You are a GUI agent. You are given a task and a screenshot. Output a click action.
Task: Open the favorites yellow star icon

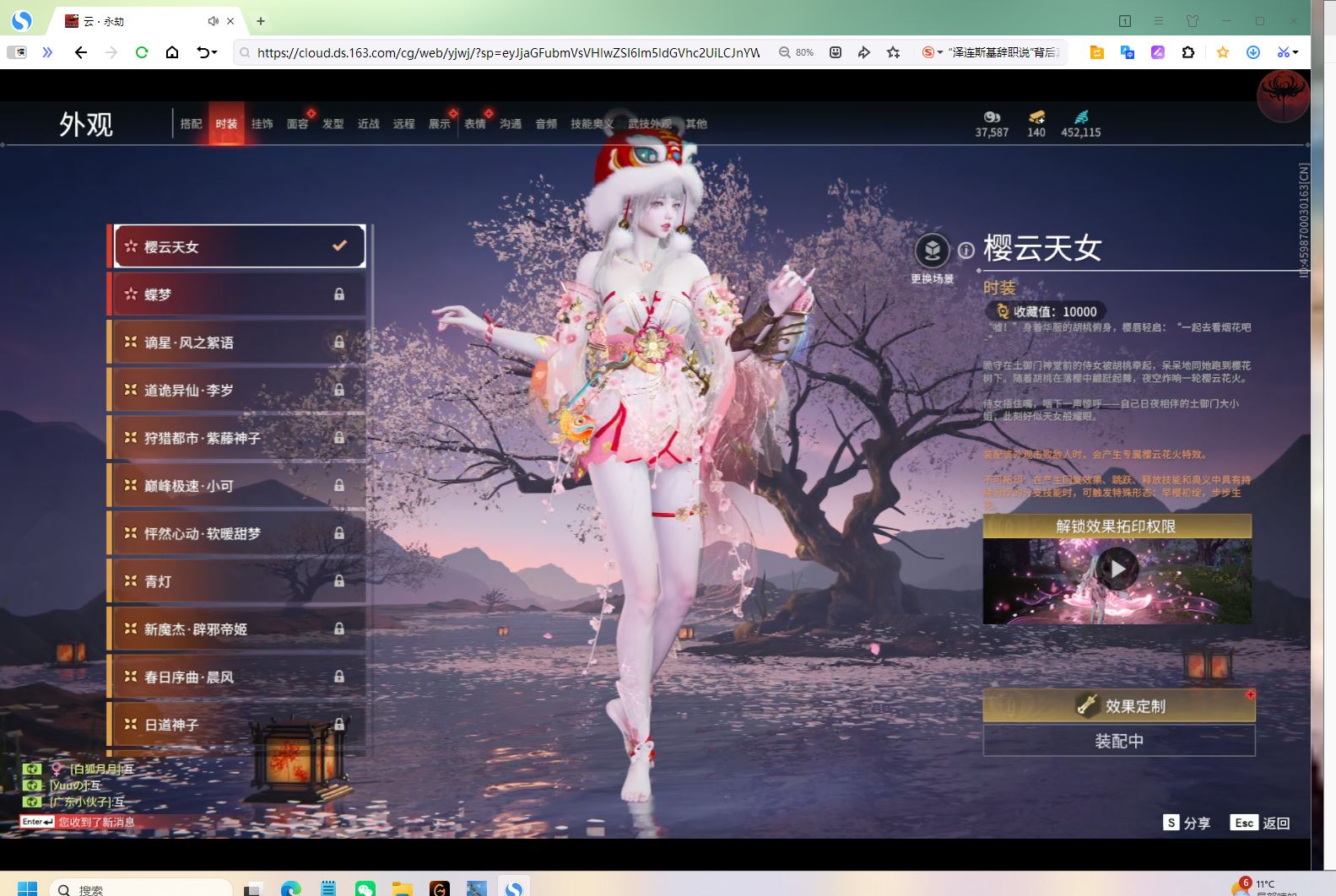[1223, 52]
